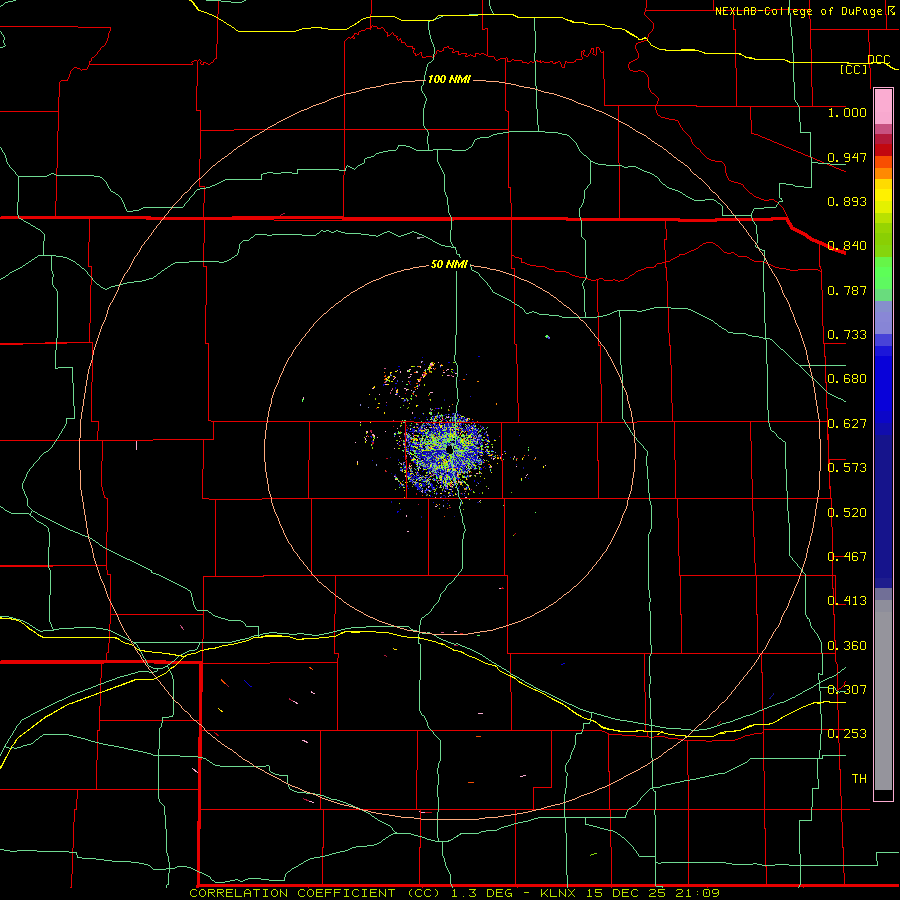The image size is (900, 900).
Task: Pick the red swatch on the color bar
Action: click(883, 150)
